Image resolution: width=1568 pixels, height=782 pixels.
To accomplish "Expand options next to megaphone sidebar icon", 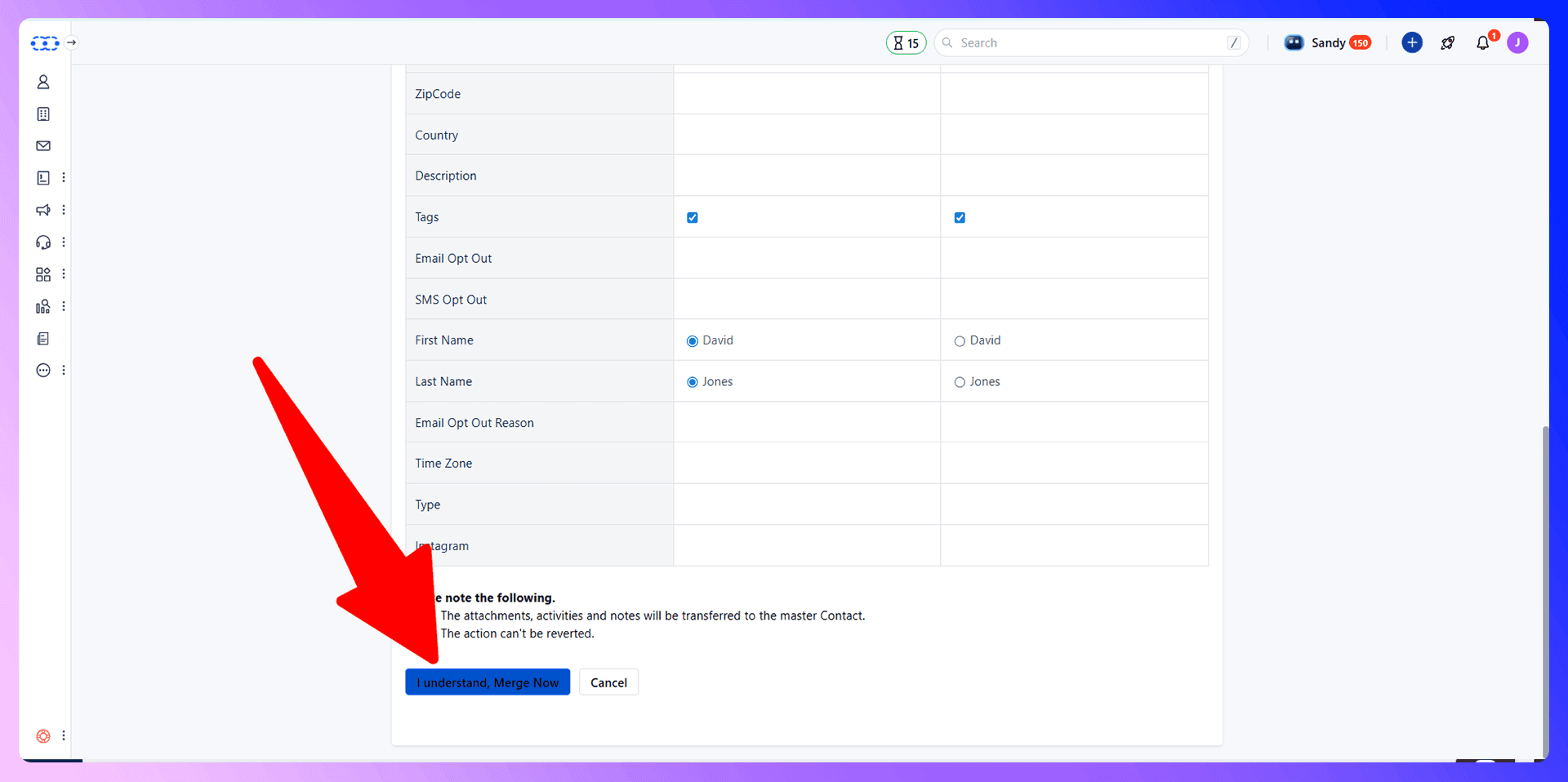I will pyautogui.click(x=64, y=210).
